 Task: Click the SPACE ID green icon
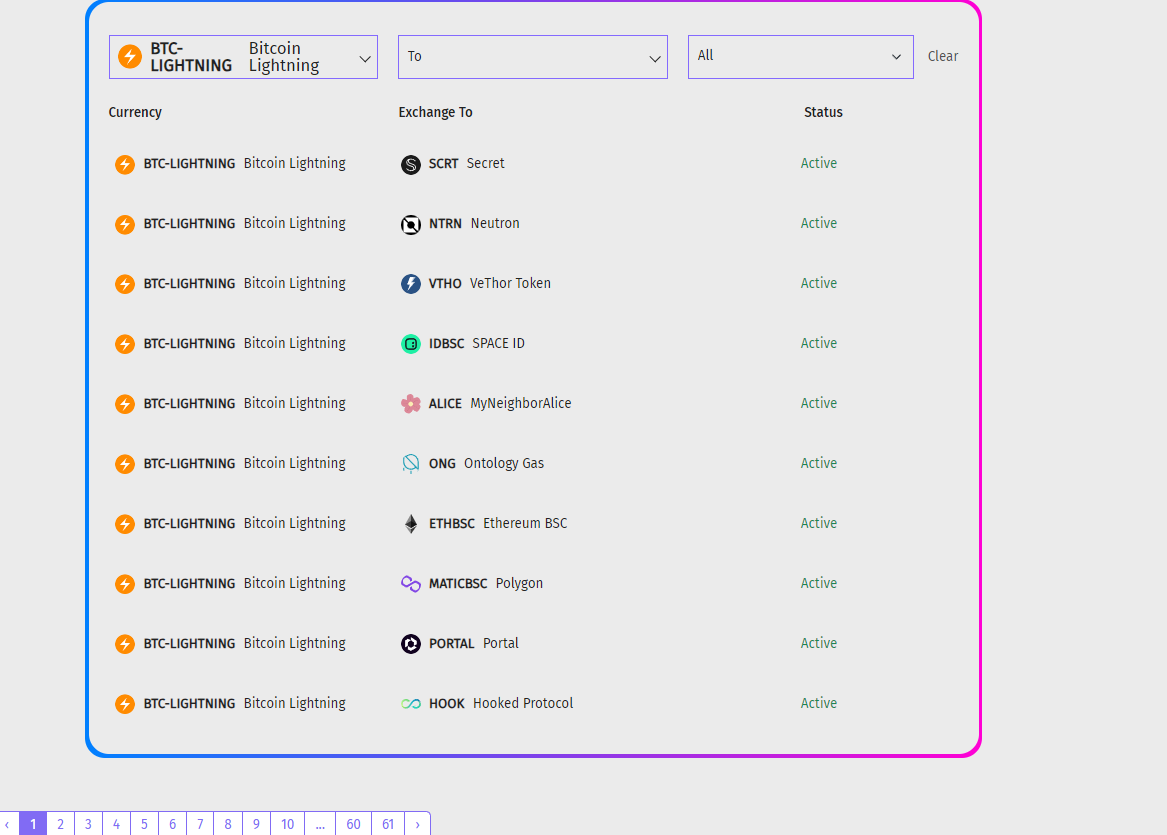pyautogui.click(x=411, y=344)
